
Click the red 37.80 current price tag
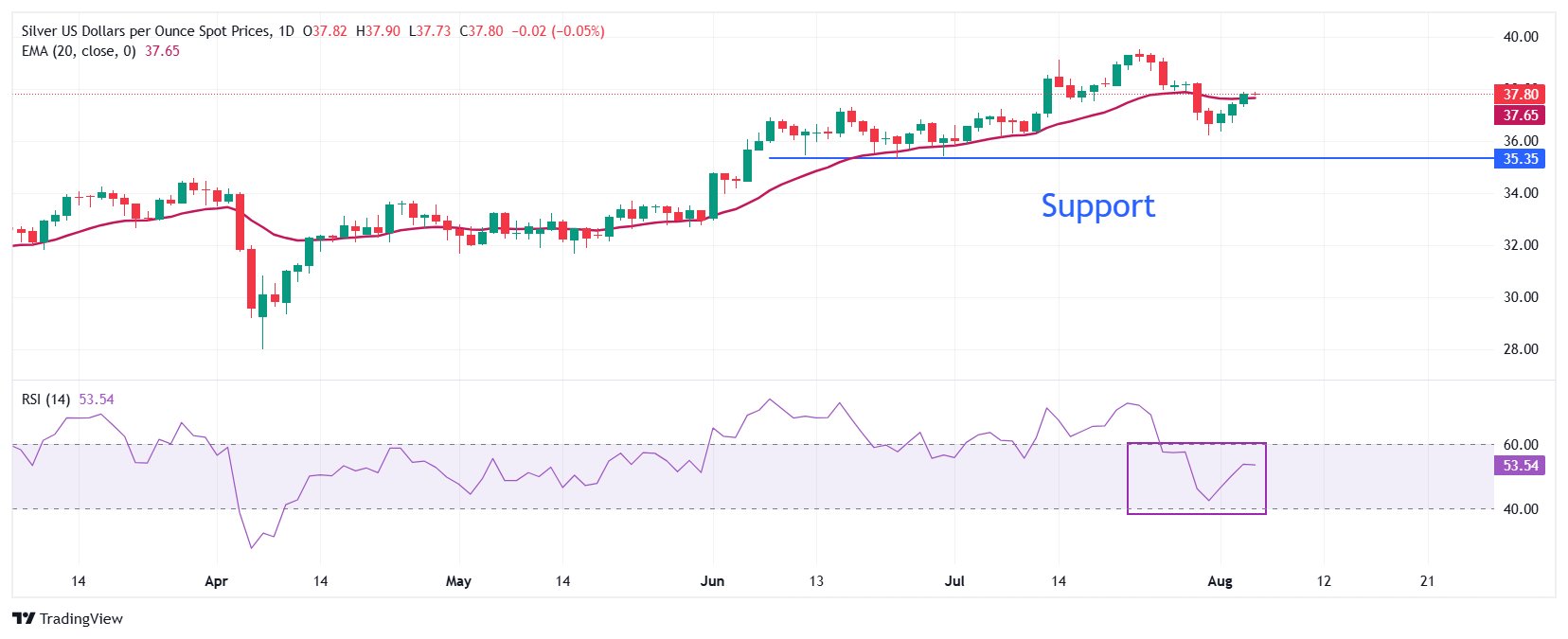[1520, 94]
